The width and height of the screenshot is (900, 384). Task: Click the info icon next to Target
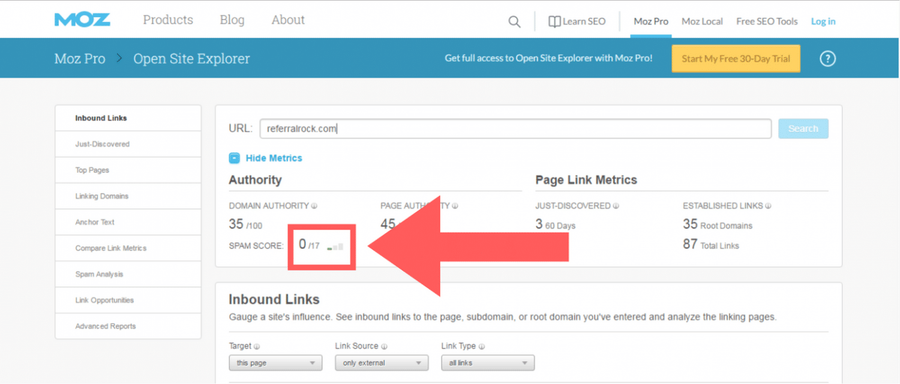point(257,347)
